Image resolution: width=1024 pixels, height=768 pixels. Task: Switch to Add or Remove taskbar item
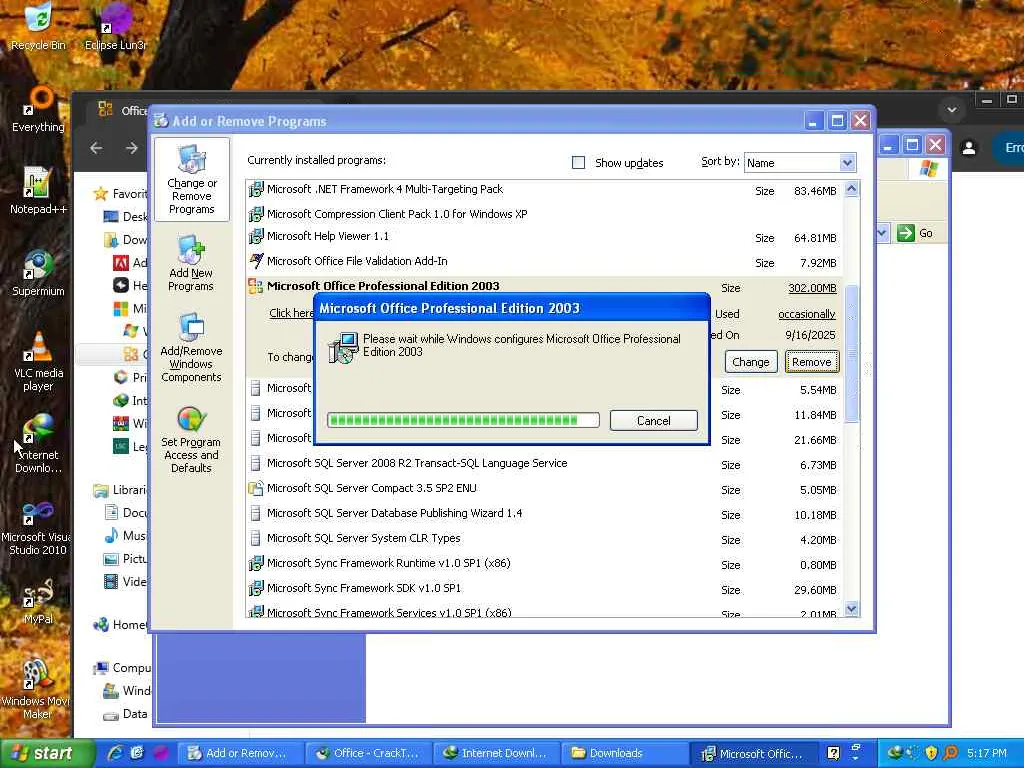(241, 753)
